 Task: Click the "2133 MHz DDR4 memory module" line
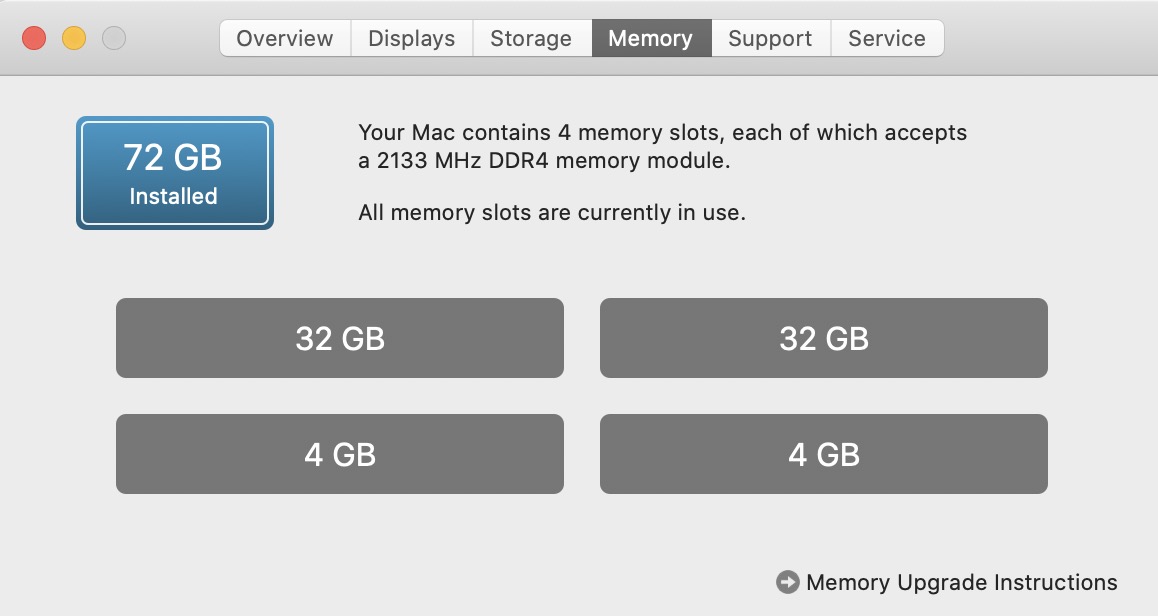pos(544,160)
